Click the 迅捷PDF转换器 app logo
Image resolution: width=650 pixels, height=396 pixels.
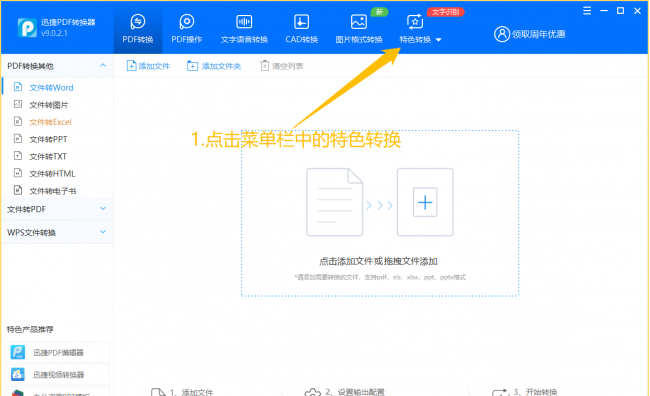tap(27, 28)
